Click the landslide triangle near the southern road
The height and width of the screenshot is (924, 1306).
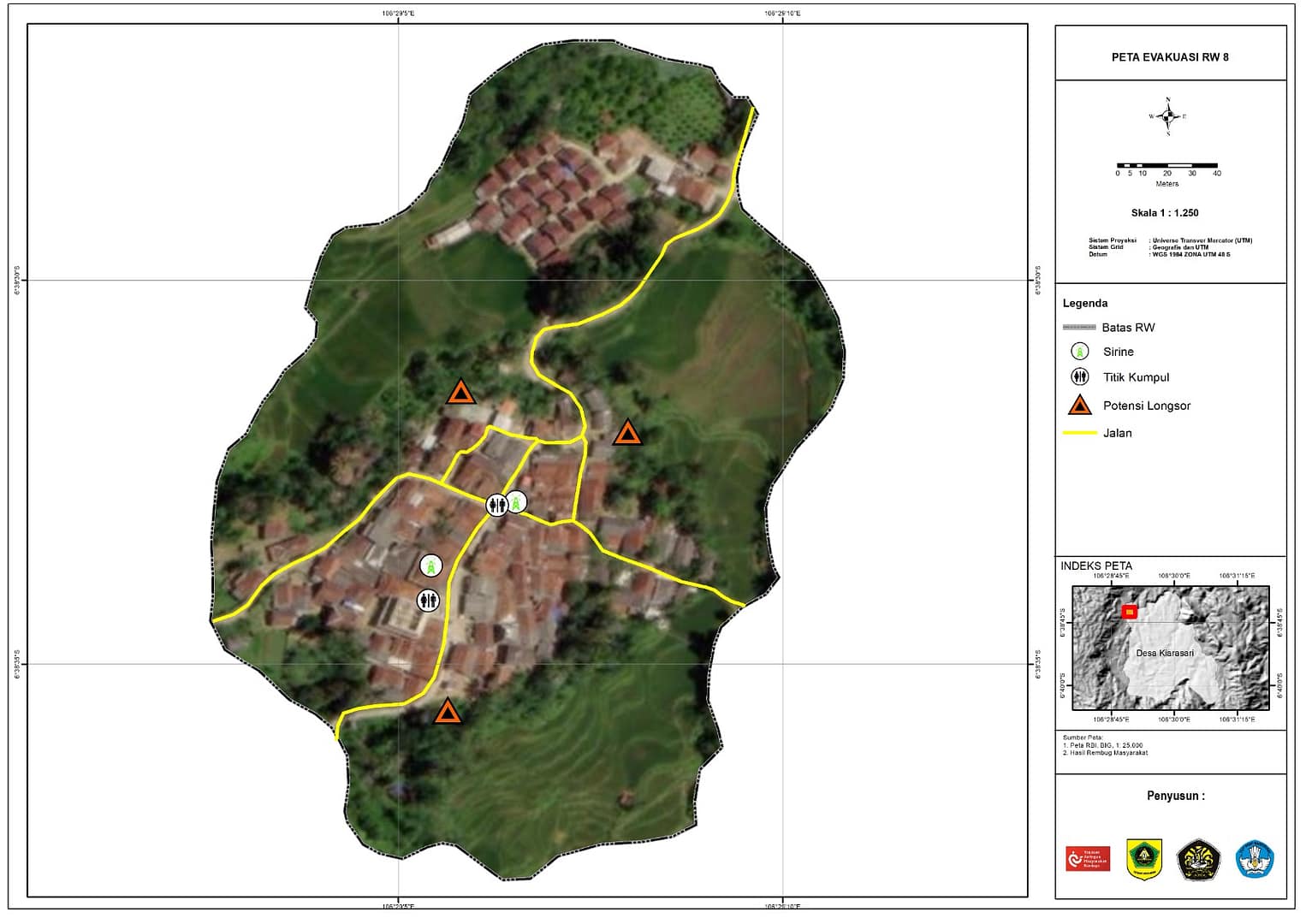tap(447, 712)
